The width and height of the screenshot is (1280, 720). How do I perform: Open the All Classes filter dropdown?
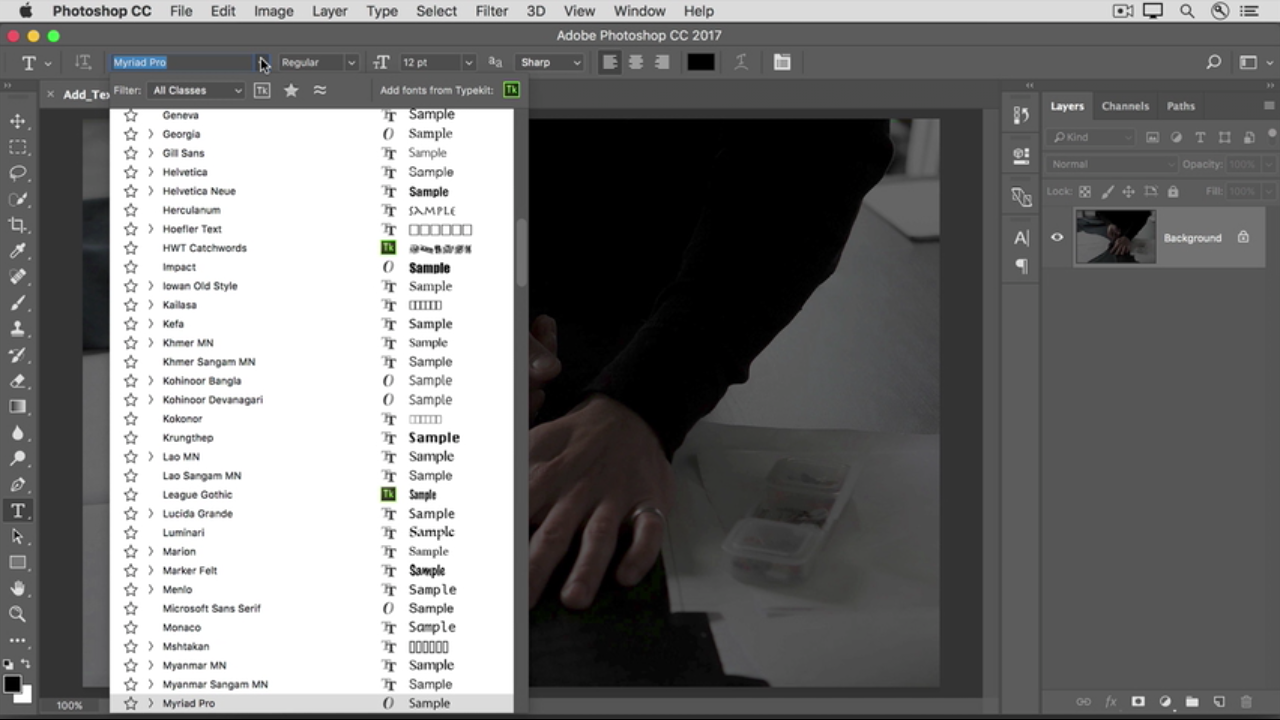[197, 90]
